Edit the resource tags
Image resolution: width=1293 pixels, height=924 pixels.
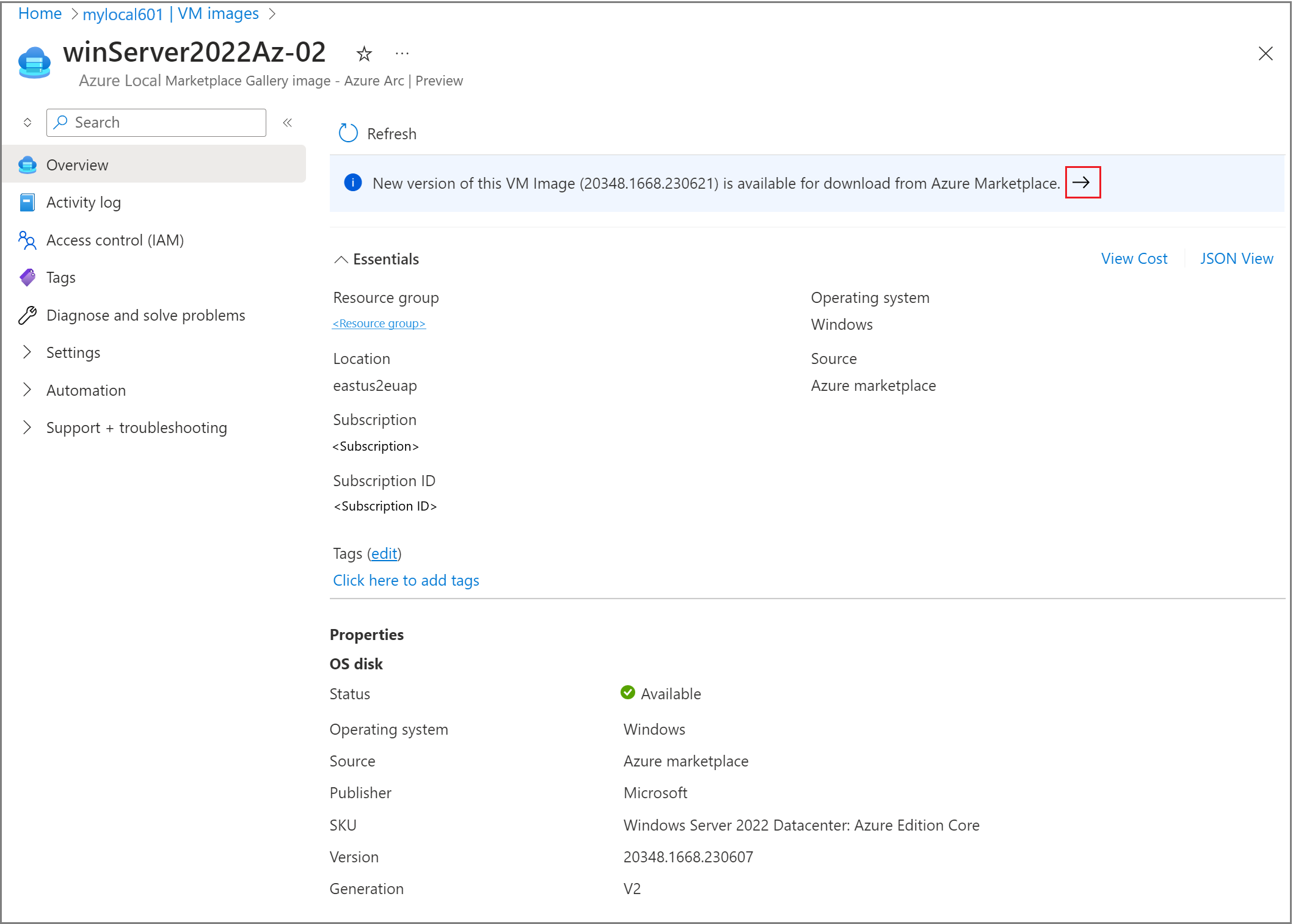point(384,553)
